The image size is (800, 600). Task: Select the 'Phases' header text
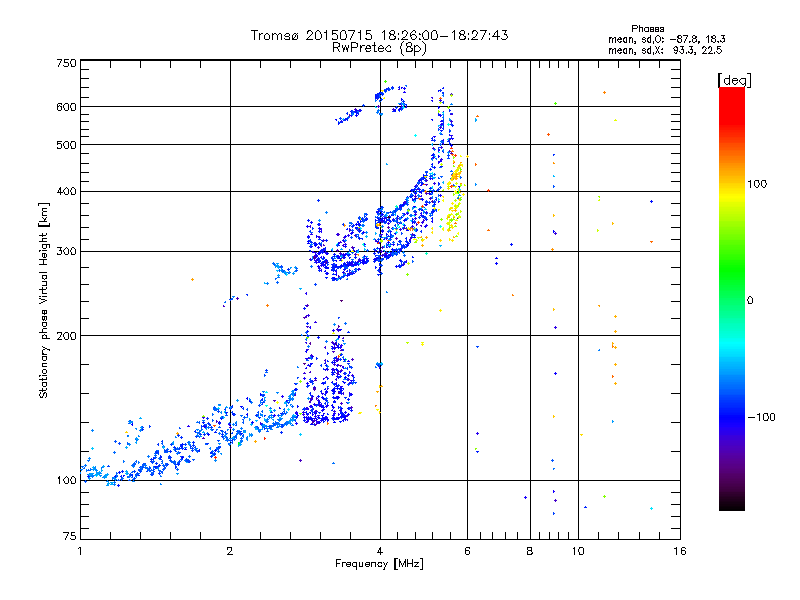click(x=647, y=29)
